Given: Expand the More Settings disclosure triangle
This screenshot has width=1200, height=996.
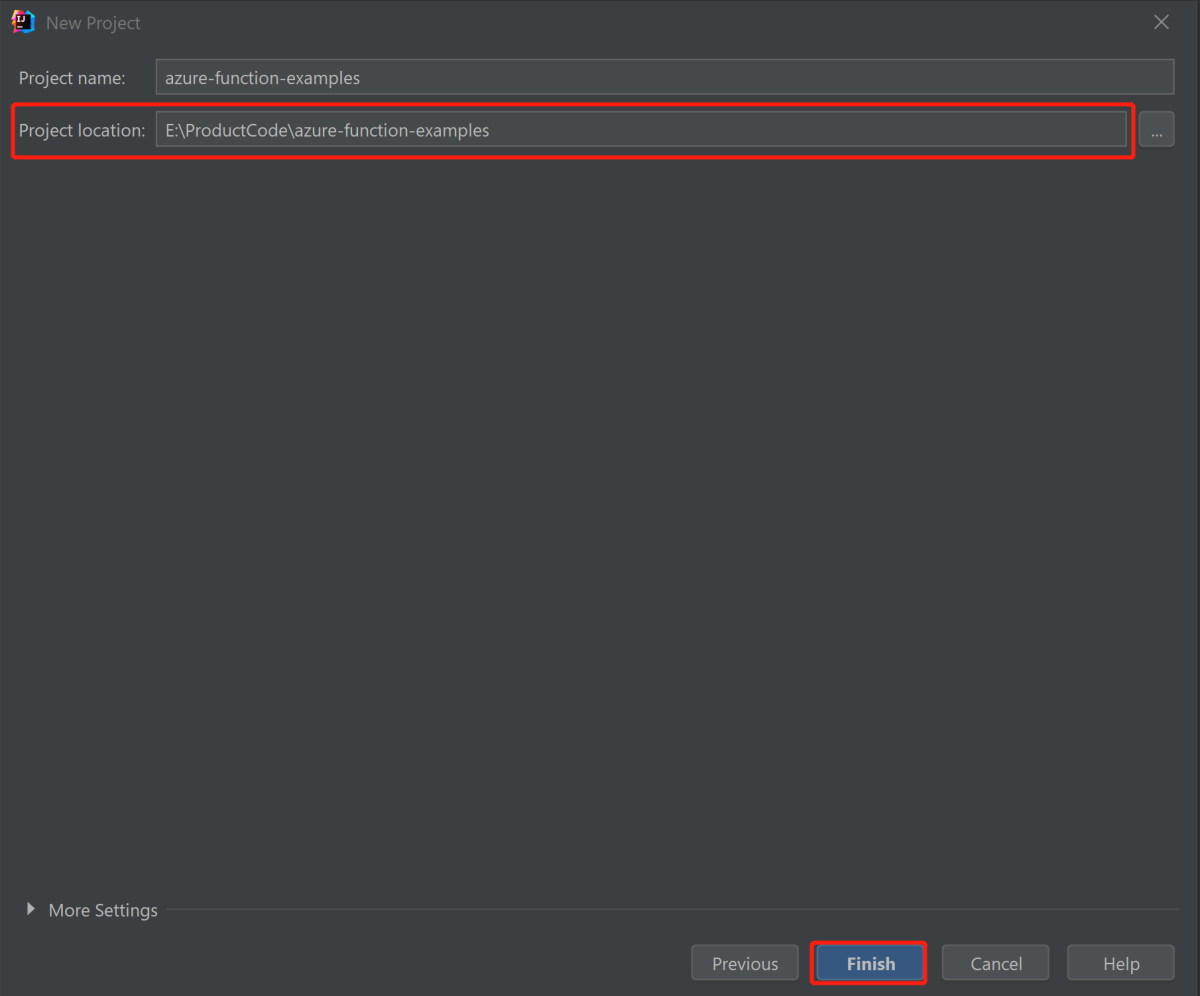Looking at the screenshot, I should [31, 910].
